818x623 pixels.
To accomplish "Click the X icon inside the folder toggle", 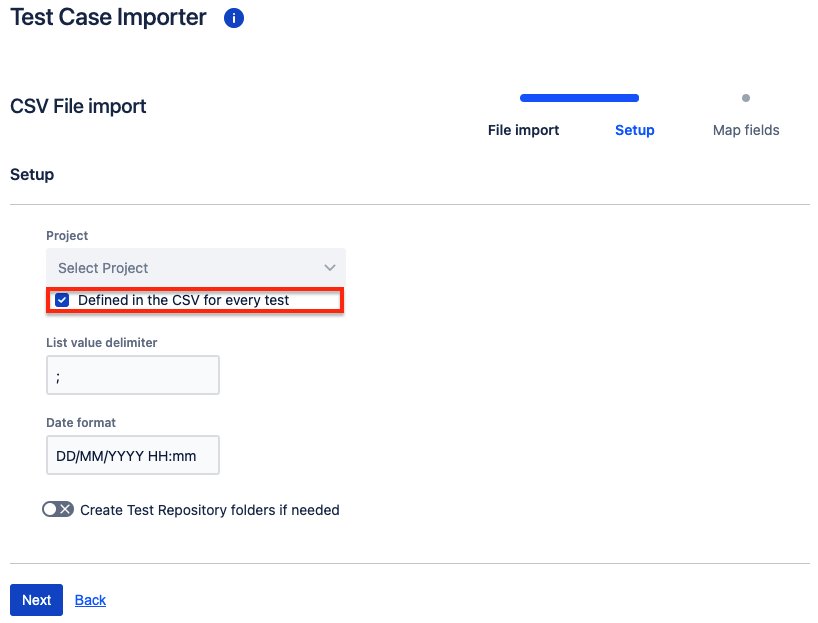I will [x=65, y=509].
